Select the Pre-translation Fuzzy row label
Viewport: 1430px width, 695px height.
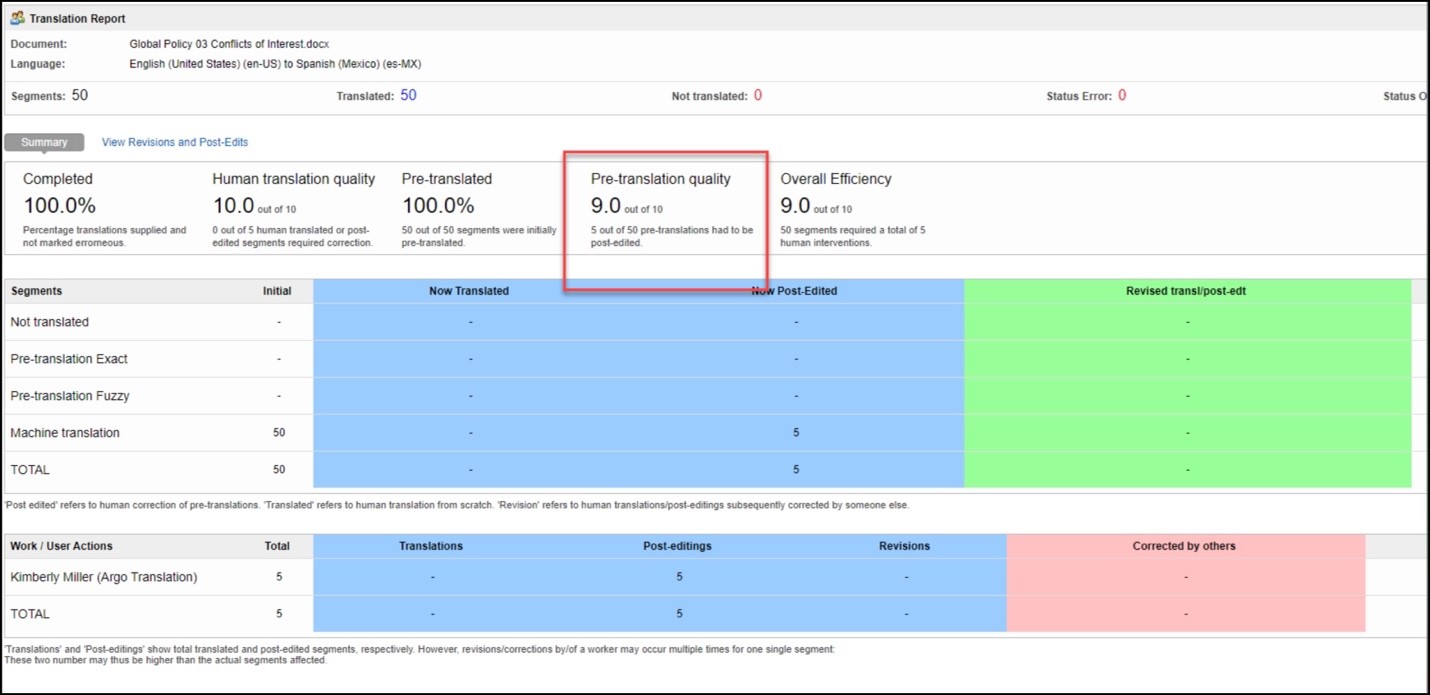point(70,396)
